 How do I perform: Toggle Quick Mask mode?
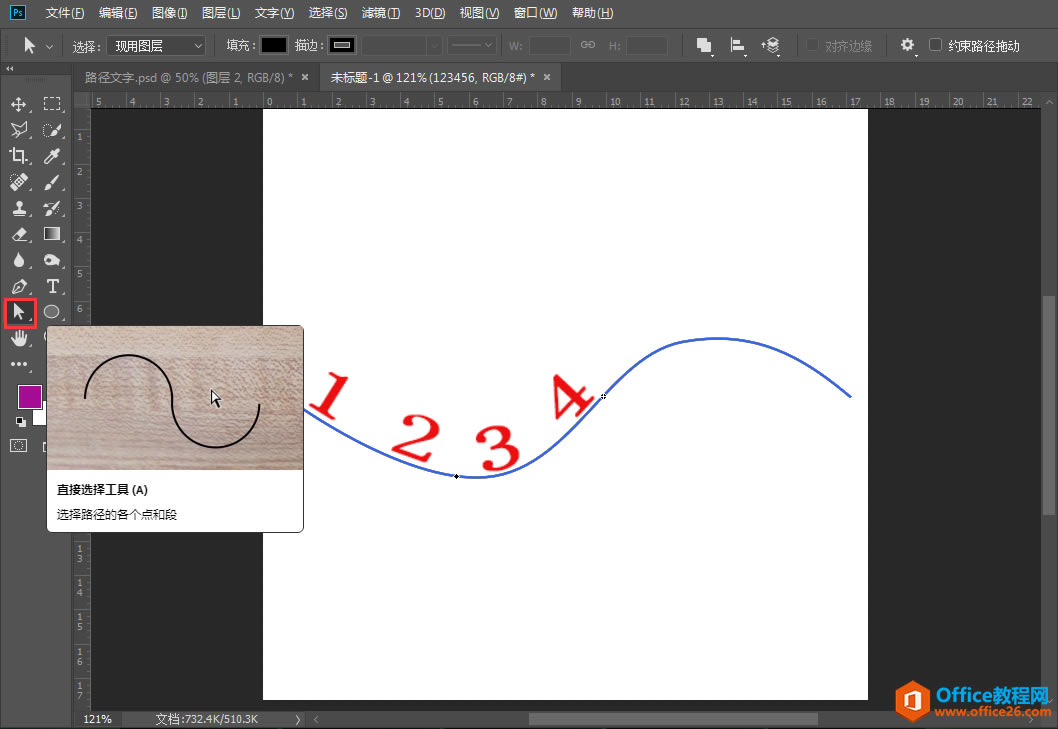click(x=18, y=446)
